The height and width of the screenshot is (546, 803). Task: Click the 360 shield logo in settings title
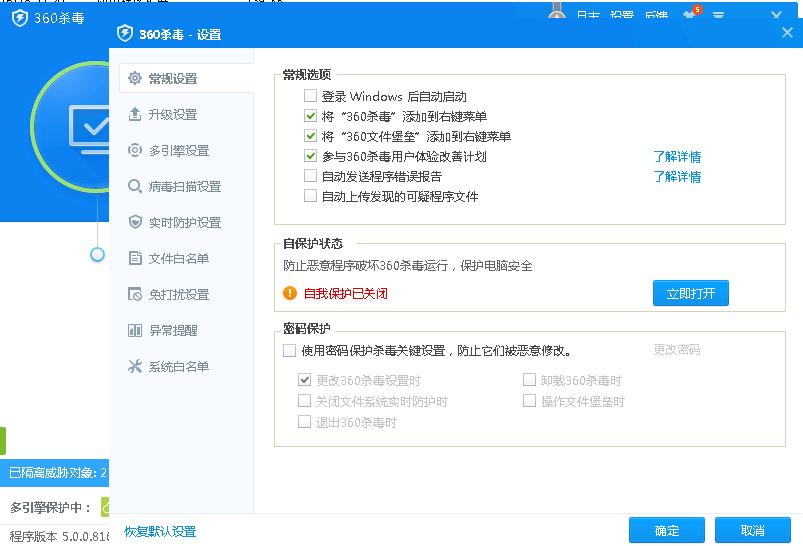point(125,34)
